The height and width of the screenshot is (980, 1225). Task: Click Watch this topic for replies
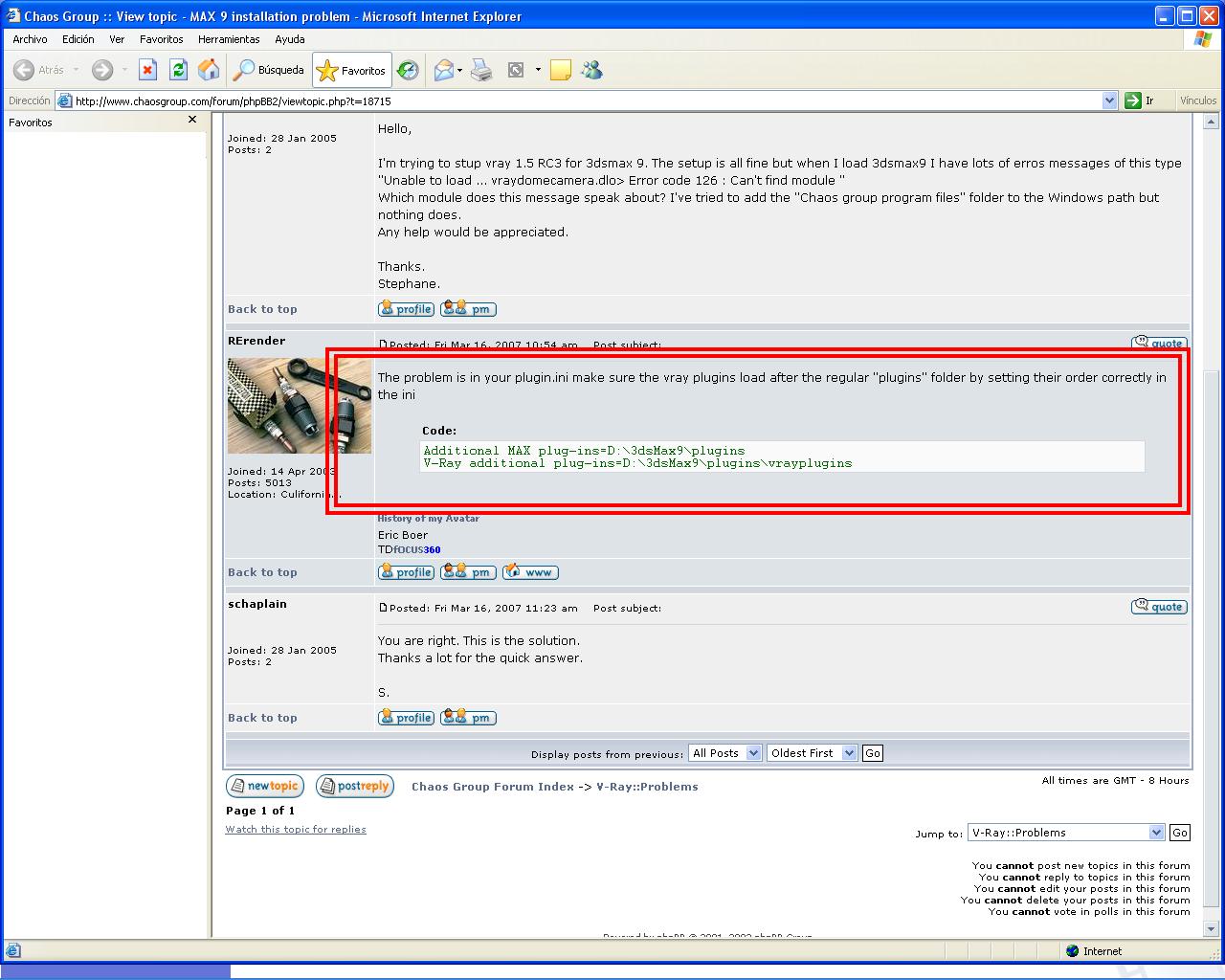tap(296, 830)
